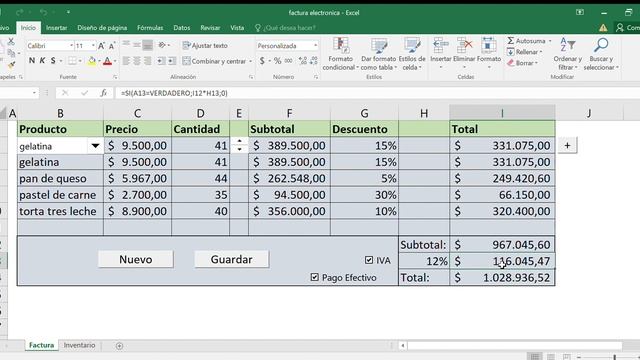Decrease decimal places icon

click(x=313, y=61)
